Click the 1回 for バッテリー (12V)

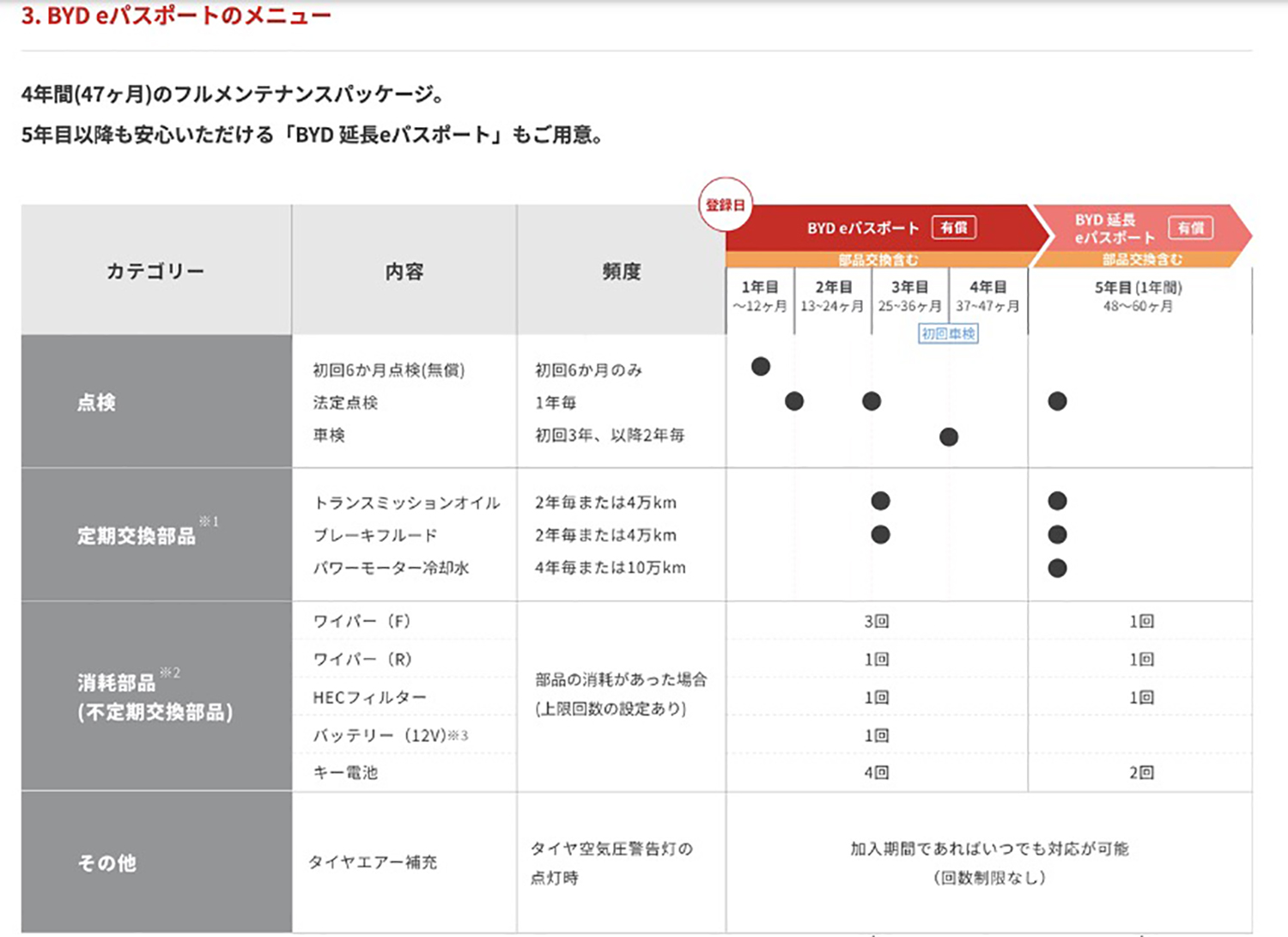click(877, 735)
